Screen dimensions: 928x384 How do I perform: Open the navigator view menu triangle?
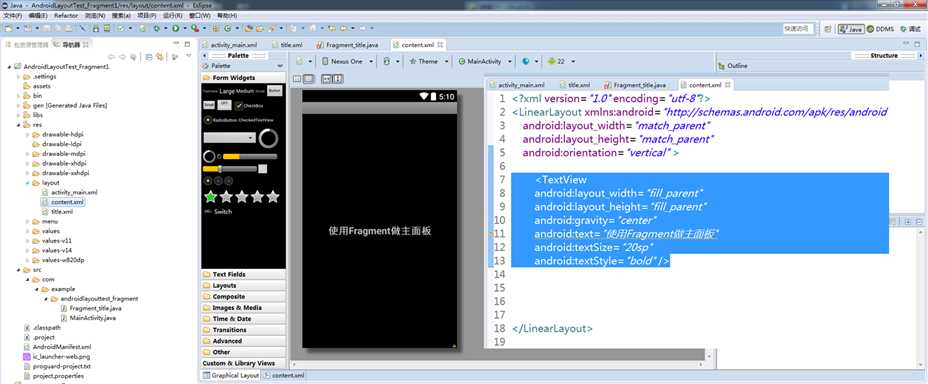[x=189, y=55]
